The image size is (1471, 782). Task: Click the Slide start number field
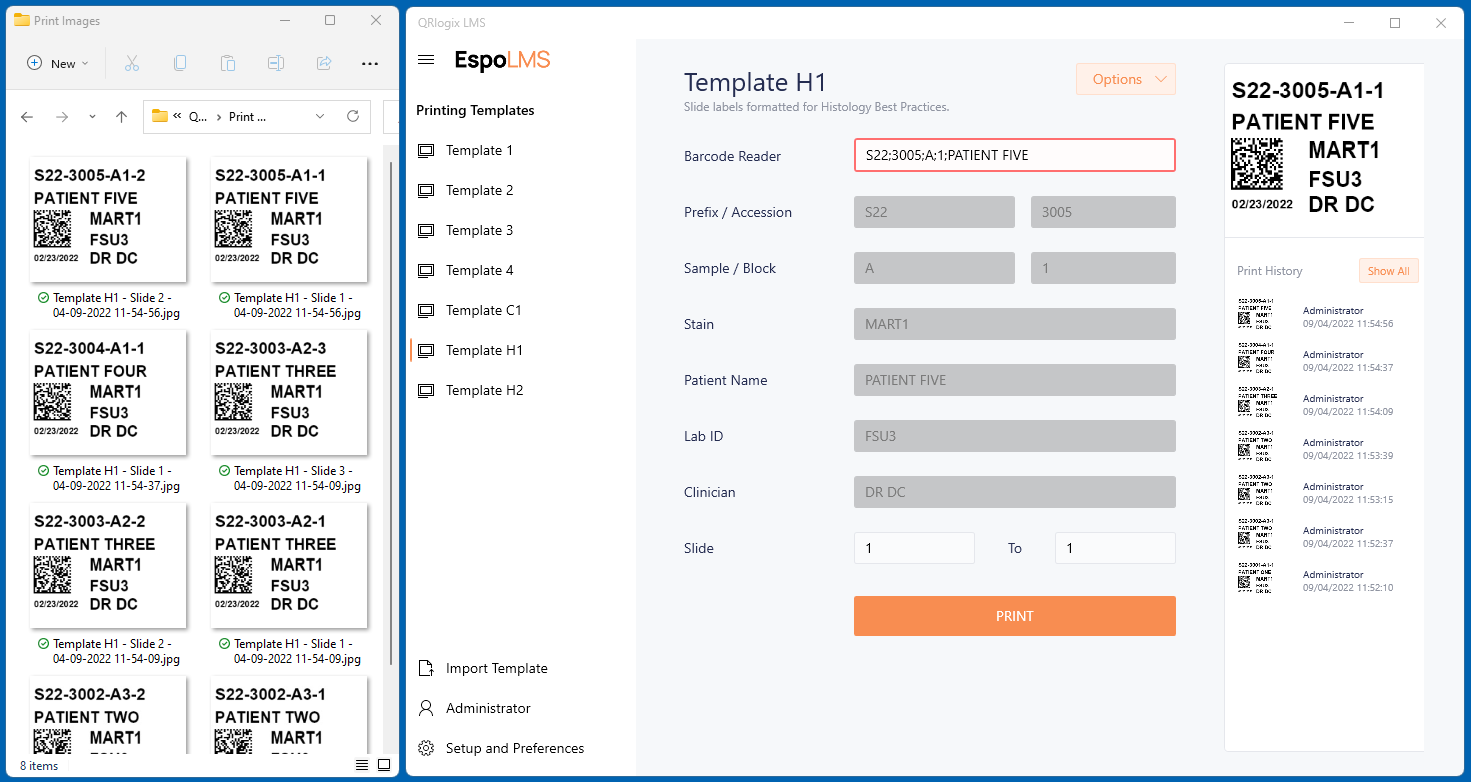(914, 548)
